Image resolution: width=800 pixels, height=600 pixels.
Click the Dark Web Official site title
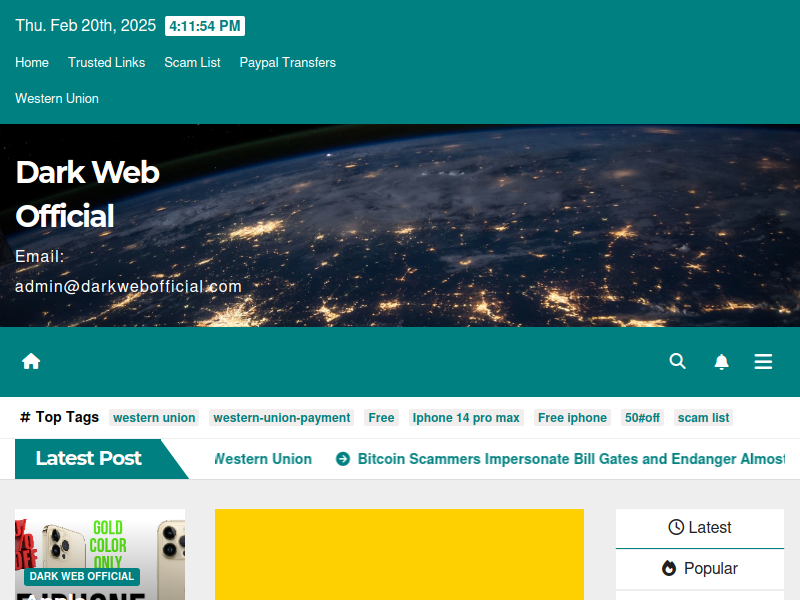(x=87, y=194)
